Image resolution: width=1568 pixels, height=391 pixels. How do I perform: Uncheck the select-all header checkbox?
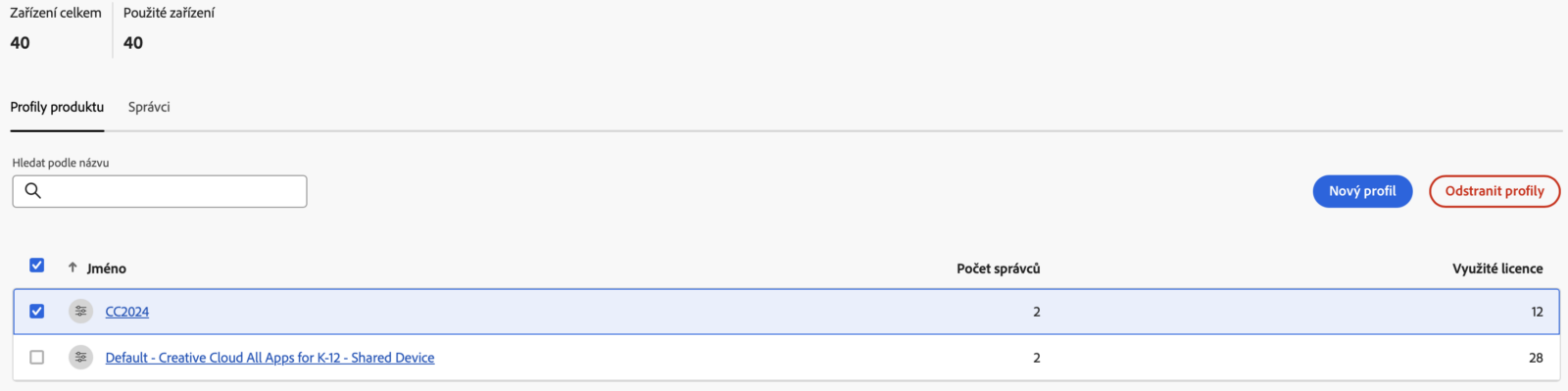click(37, 266)
